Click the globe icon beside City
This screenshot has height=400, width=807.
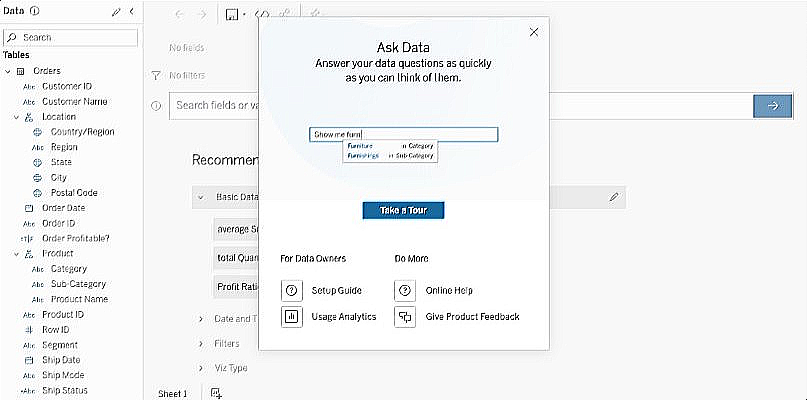tap(37, 178)
